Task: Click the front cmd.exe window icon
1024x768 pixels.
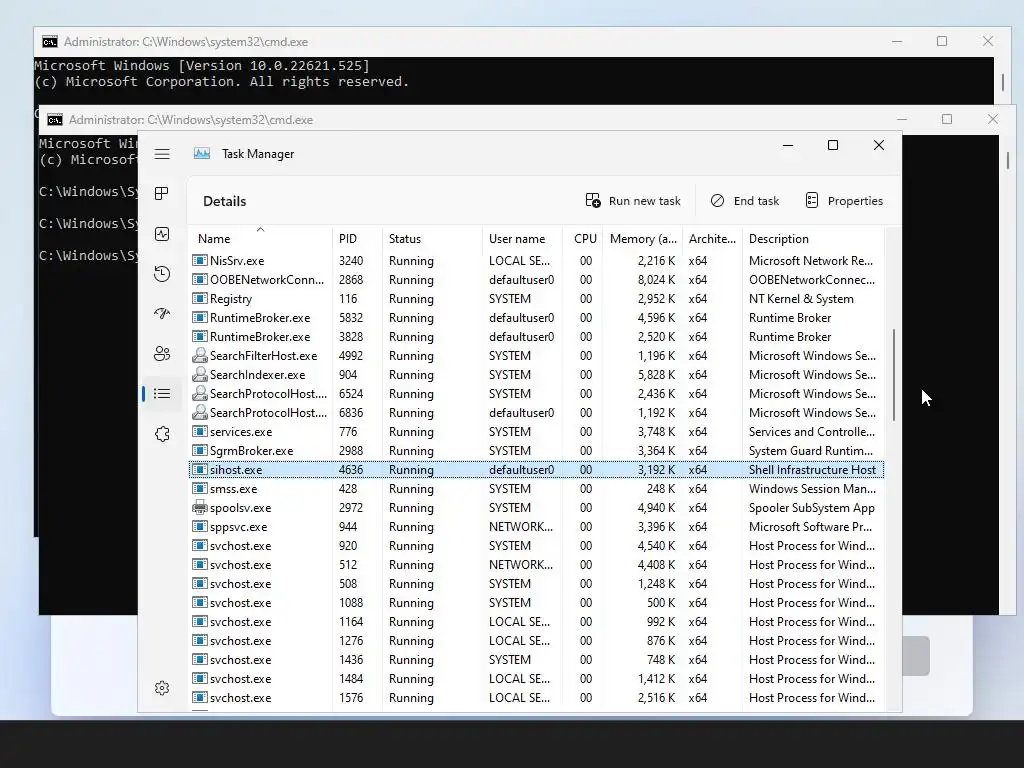Action: tap(55, 120)
